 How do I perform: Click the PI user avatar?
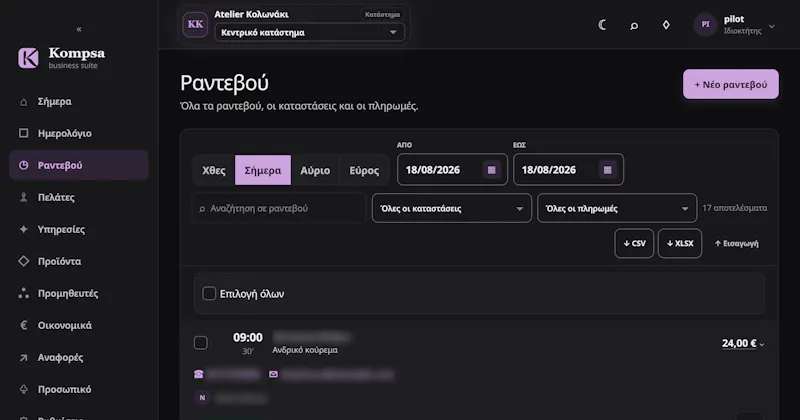pos(705,24)
